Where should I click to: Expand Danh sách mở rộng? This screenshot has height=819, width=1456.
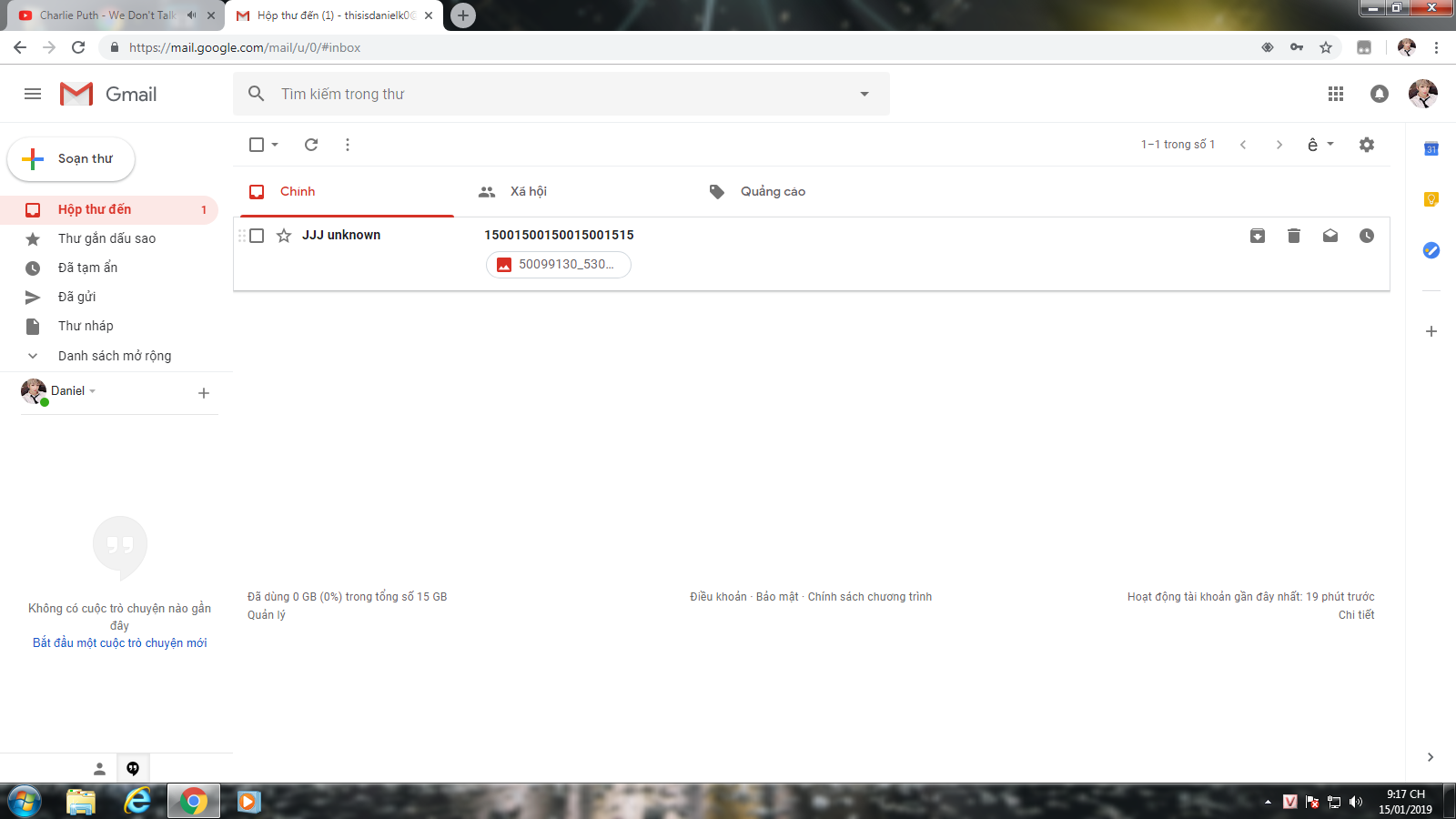pos(109,356)
